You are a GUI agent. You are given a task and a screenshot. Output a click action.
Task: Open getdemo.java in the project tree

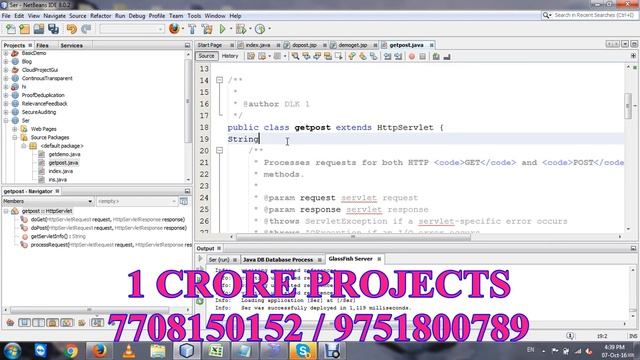pyautogui.click(x=64, y=154)
